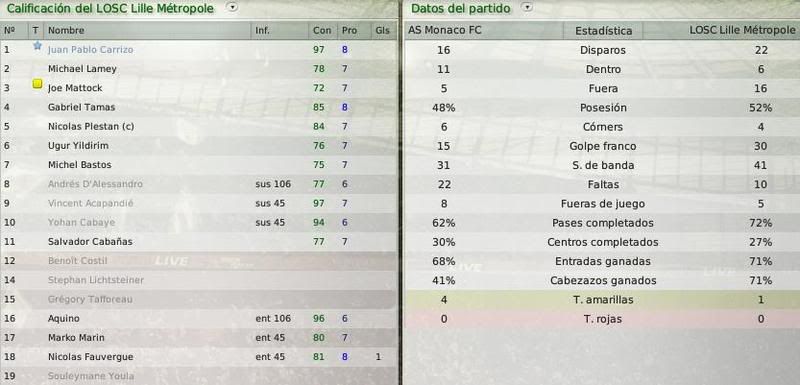
Task: Open substitute Nicolas Fauvergue
Action: [x=90, y=357]
